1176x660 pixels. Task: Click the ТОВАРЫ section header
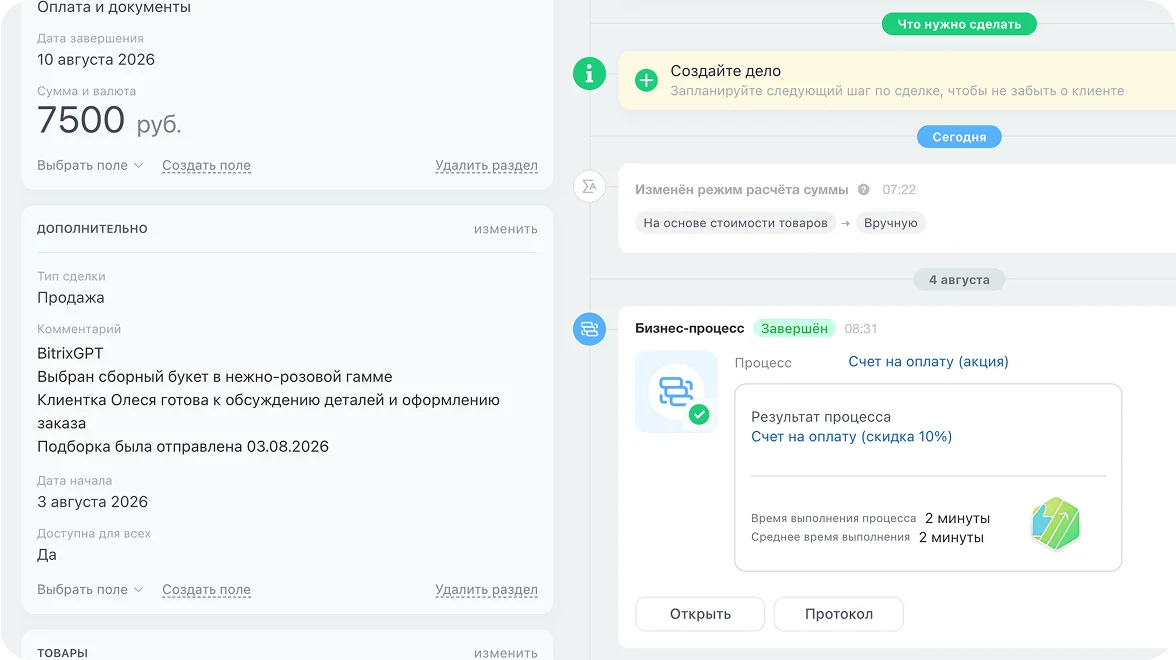(x=62, y=653)
